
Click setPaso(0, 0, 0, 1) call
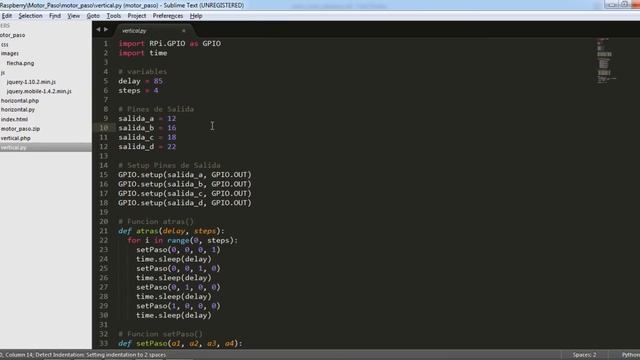178,250
